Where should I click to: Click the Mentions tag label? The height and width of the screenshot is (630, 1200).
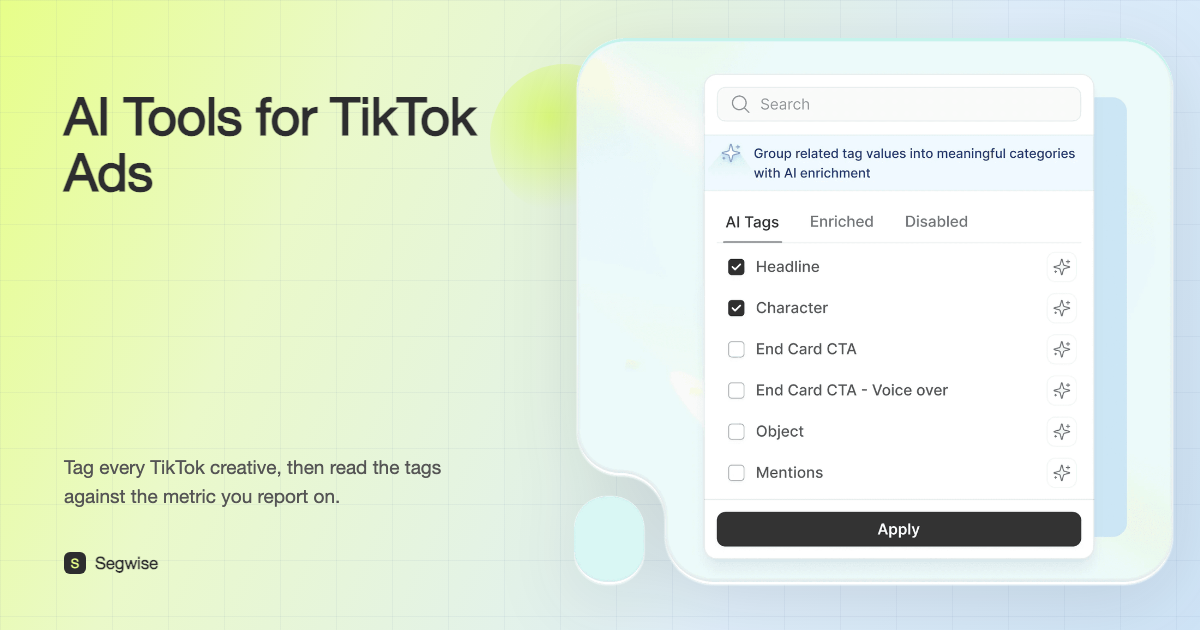[x=790, y=472]
